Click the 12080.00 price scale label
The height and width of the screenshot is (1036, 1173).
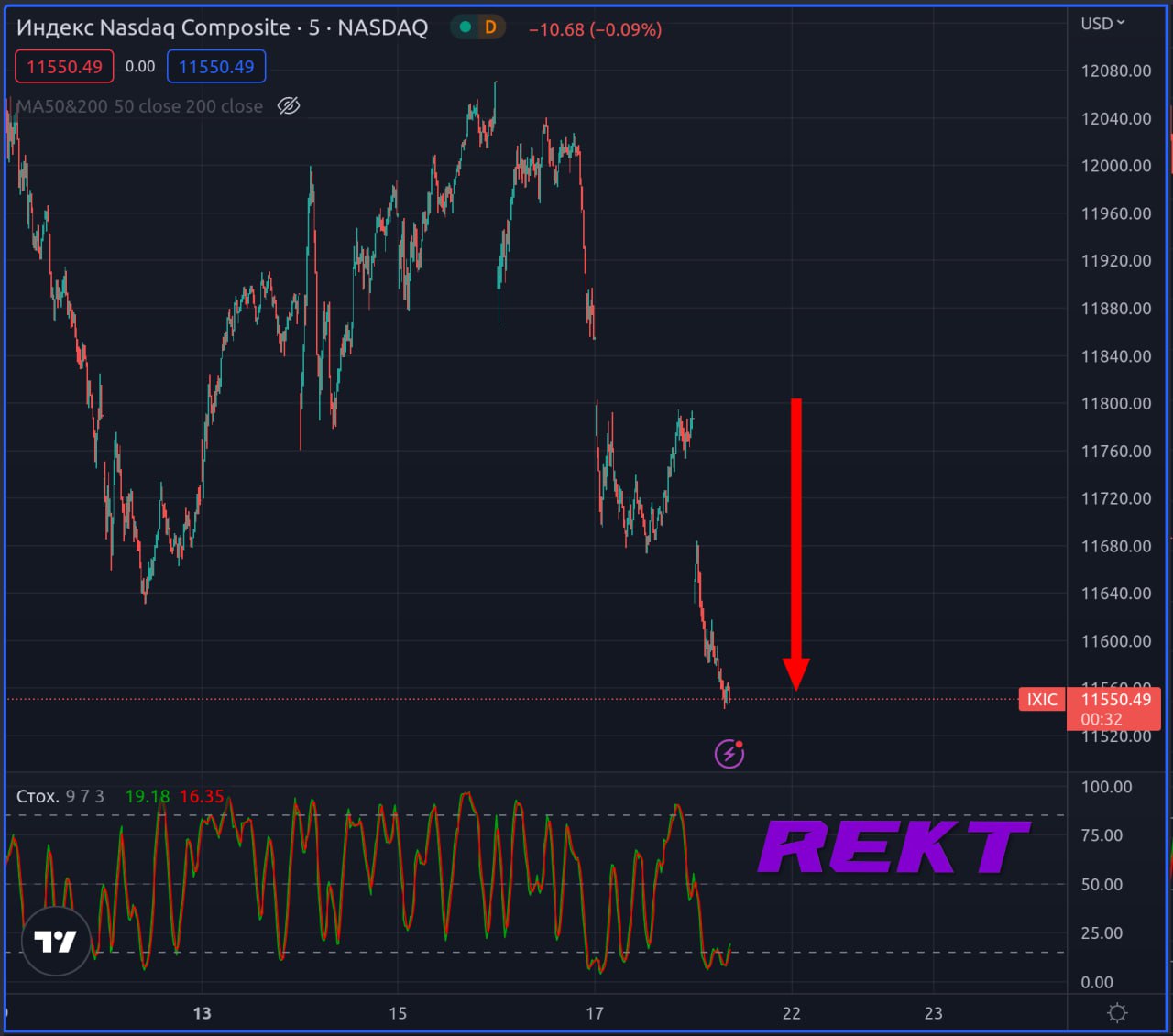1116,71
